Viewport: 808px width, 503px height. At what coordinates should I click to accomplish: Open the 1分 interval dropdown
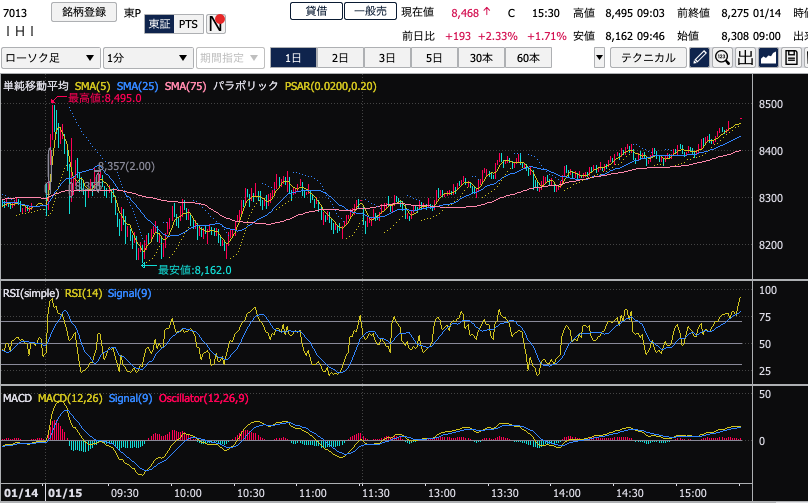click(148, 57)
